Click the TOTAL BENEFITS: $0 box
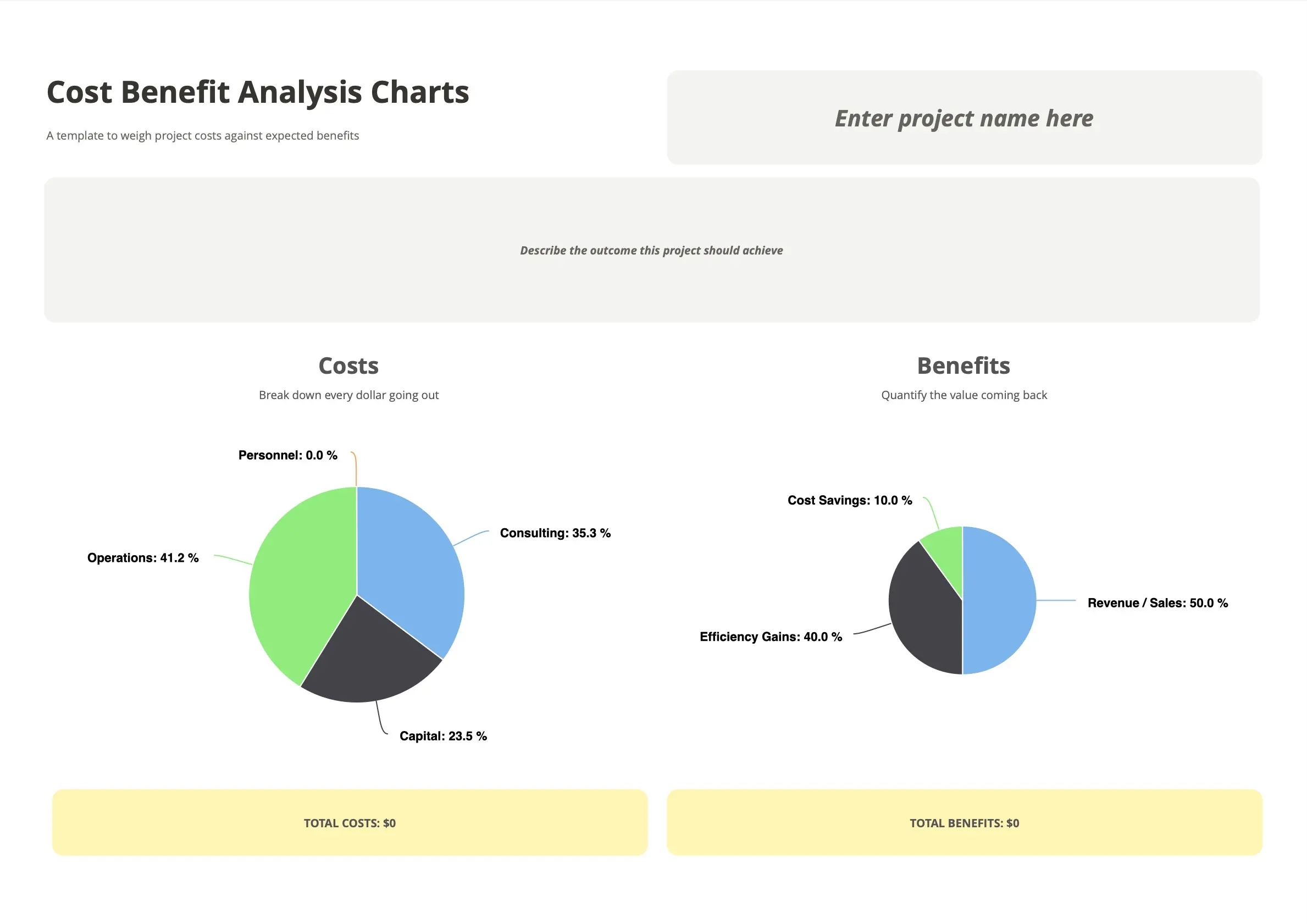Screen dimensions: 1307x924 coord(964,822)
